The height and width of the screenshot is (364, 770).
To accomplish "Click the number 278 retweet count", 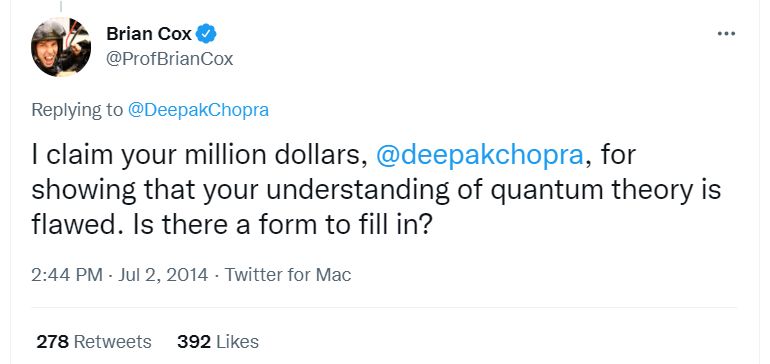I will pos(53,341).
